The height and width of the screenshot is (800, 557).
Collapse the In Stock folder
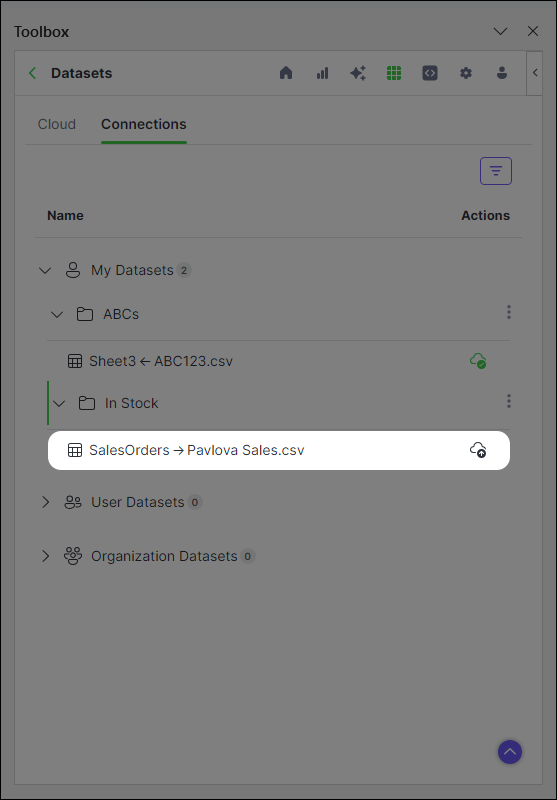tap(59, 404)
